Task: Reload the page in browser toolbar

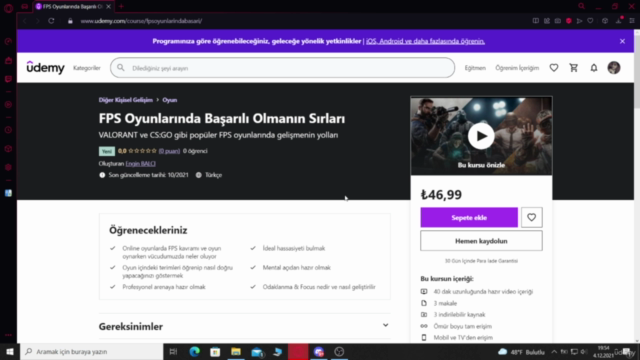Action: 51,21
